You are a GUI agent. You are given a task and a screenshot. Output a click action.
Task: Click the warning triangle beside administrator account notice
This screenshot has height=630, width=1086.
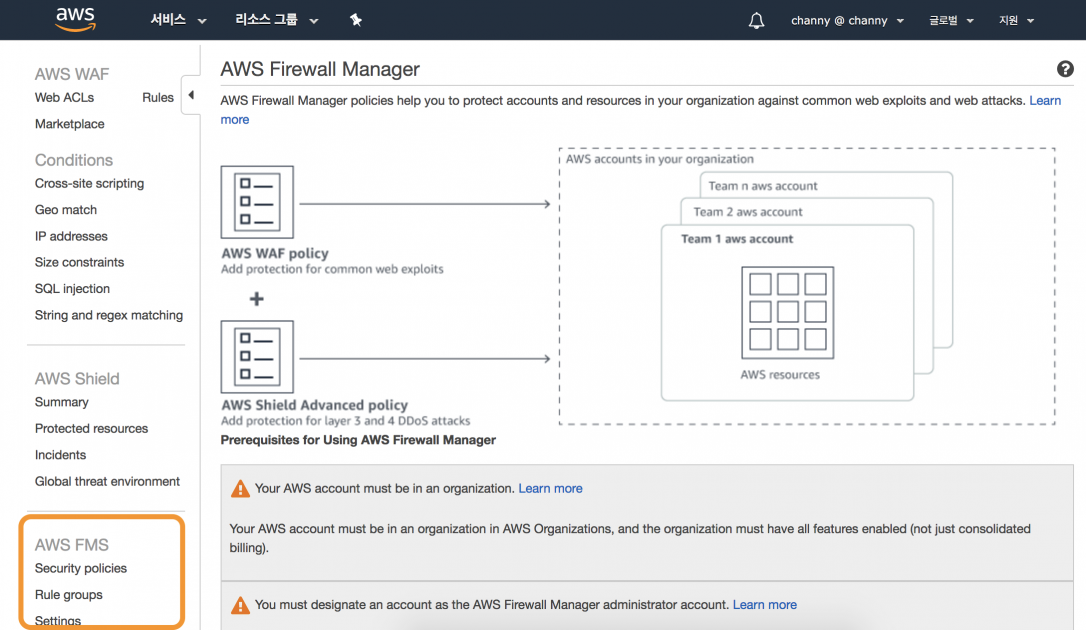240,604
